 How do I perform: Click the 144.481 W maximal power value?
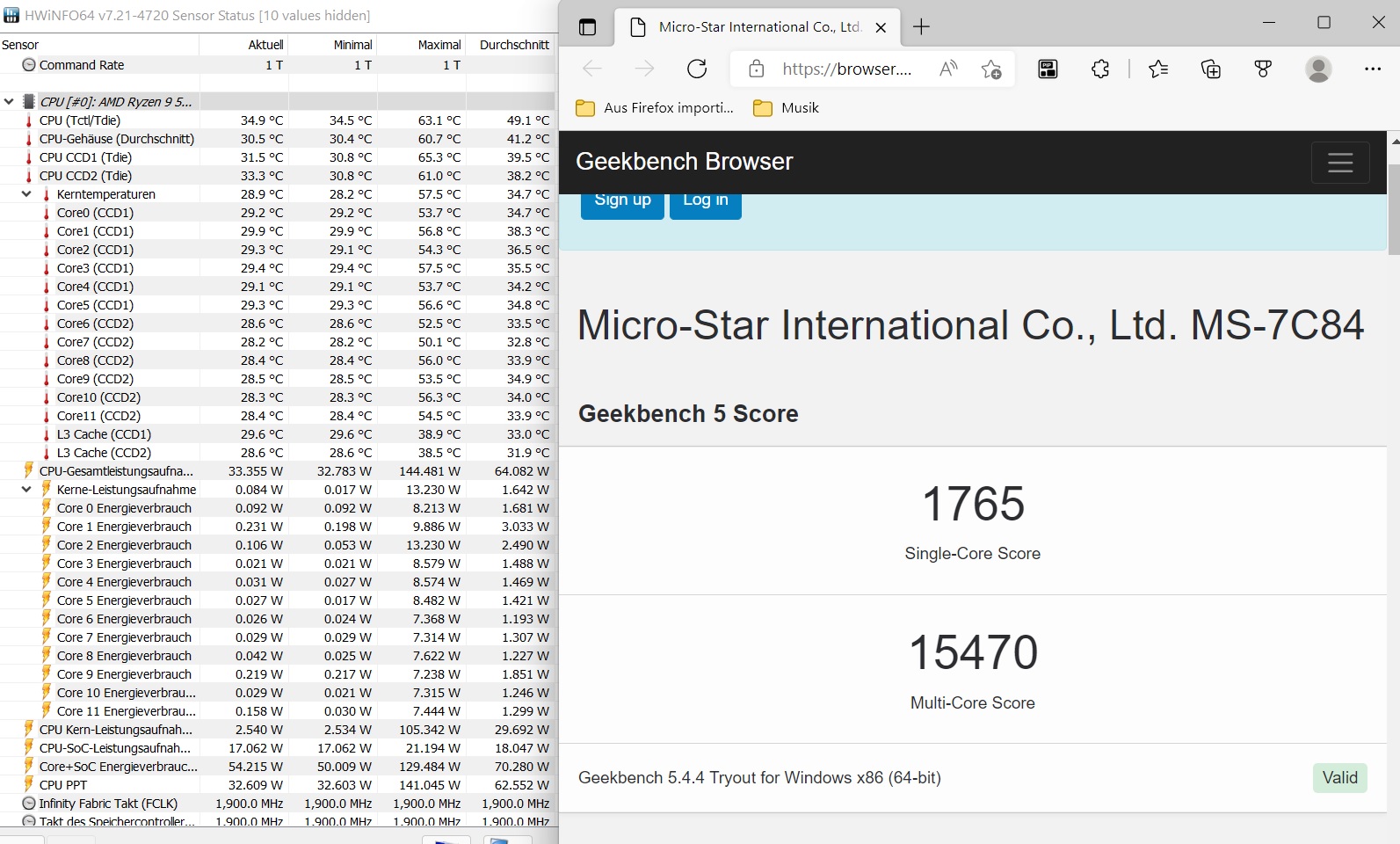coord(430,471)
